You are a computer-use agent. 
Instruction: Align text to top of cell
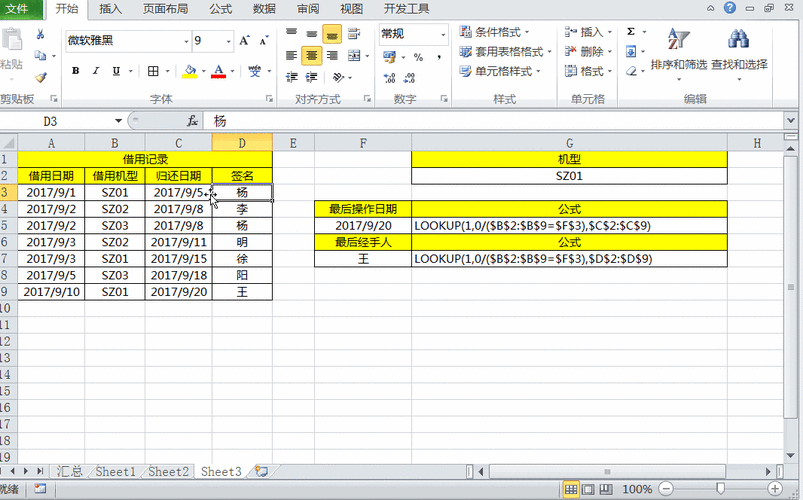point(291,34)
